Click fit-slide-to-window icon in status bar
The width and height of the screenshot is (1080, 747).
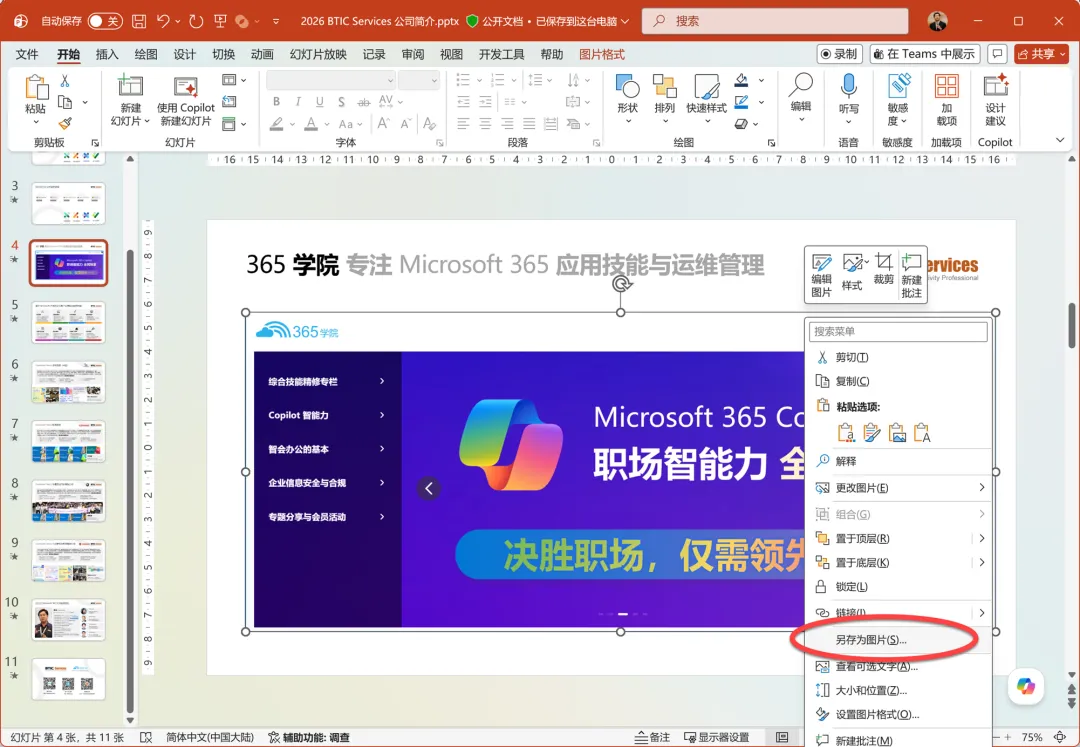[1060, 737]
